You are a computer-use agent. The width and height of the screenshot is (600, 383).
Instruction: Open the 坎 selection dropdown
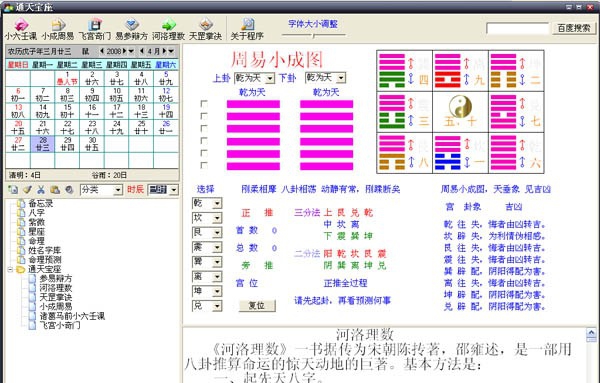217,218
